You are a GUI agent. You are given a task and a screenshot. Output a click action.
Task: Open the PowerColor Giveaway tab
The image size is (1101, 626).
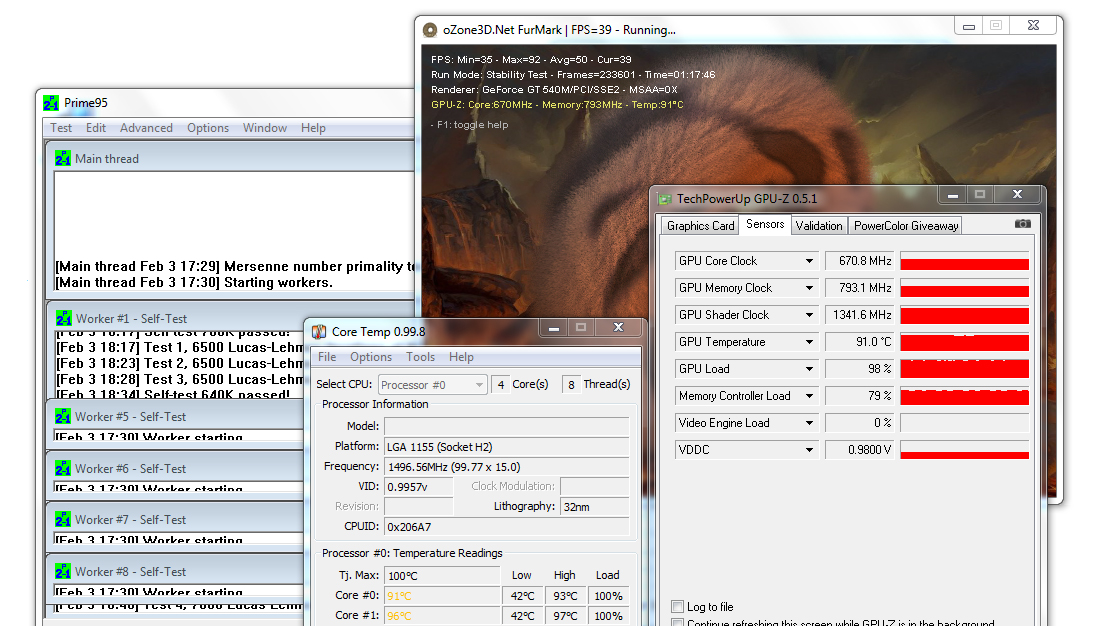[x=906, y=226]
